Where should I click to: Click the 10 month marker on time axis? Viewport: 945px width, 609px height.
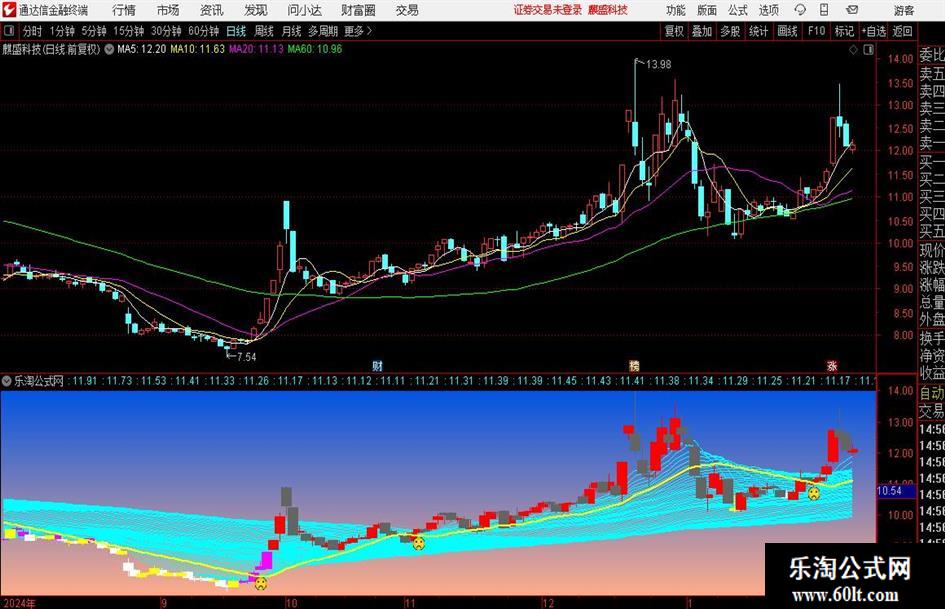pyautogui.click(x=292, y=603)
